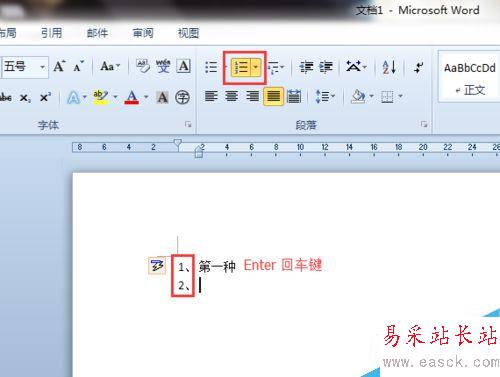This screenshot has width=500, height=377.
Task: Open the font size box showing 五号
Action: (25, 67)
